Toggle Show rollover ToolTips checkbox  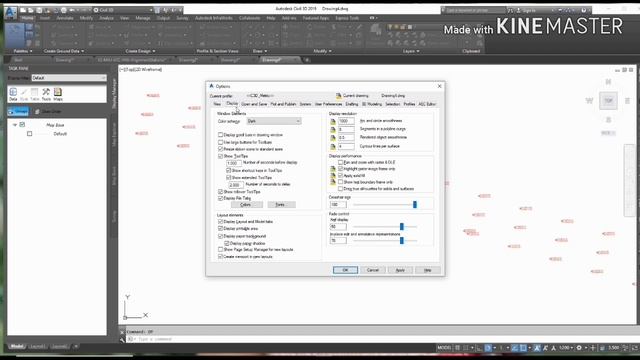coord(220,191)
